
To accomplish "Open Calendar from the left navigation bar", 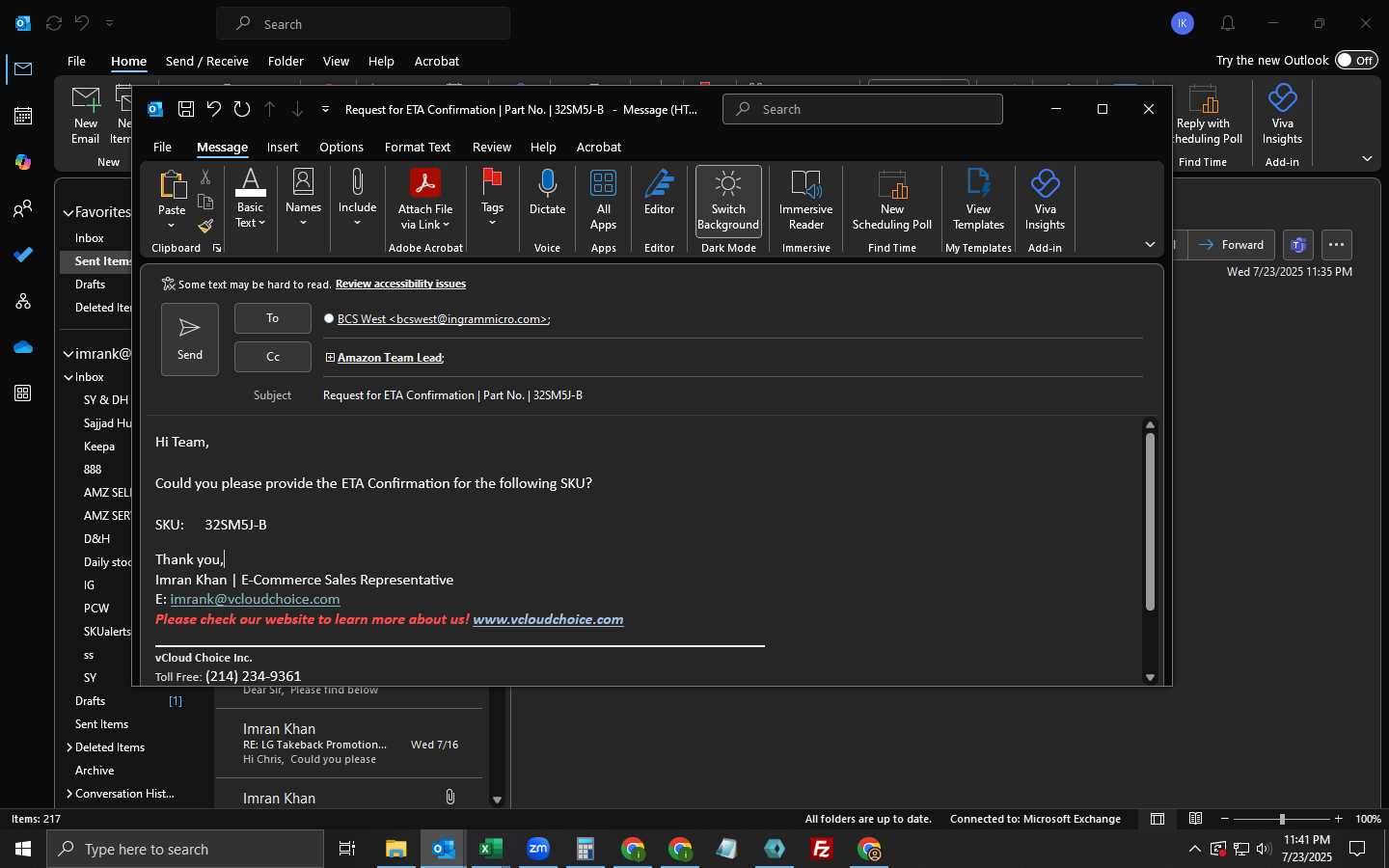I will click(x=23, y=116).
